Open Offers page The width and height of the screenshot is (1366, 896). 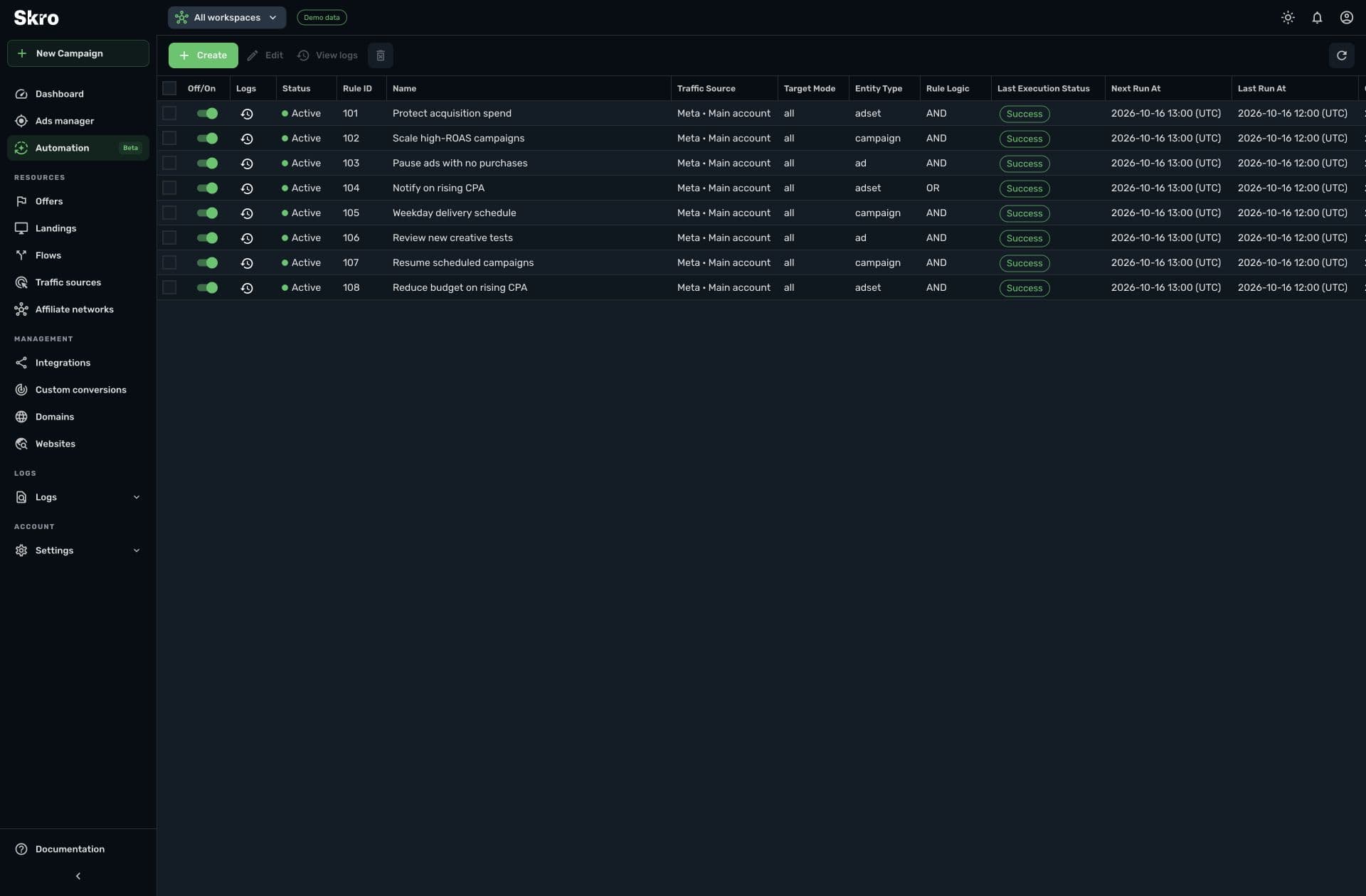[x=78, y=201]
